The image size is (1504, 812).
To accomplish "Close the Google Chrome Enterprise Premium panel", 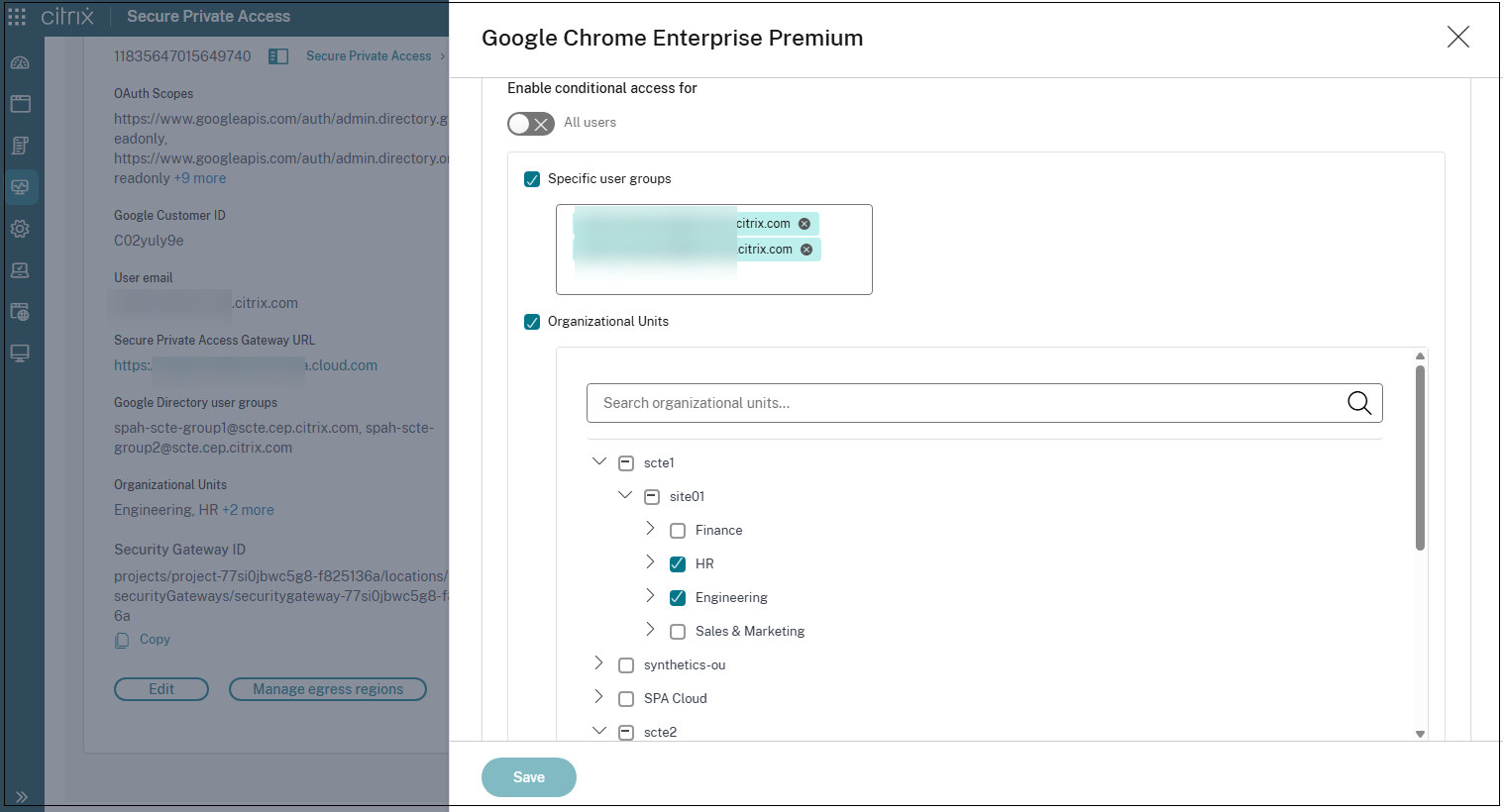I will tap(1458, 38).
